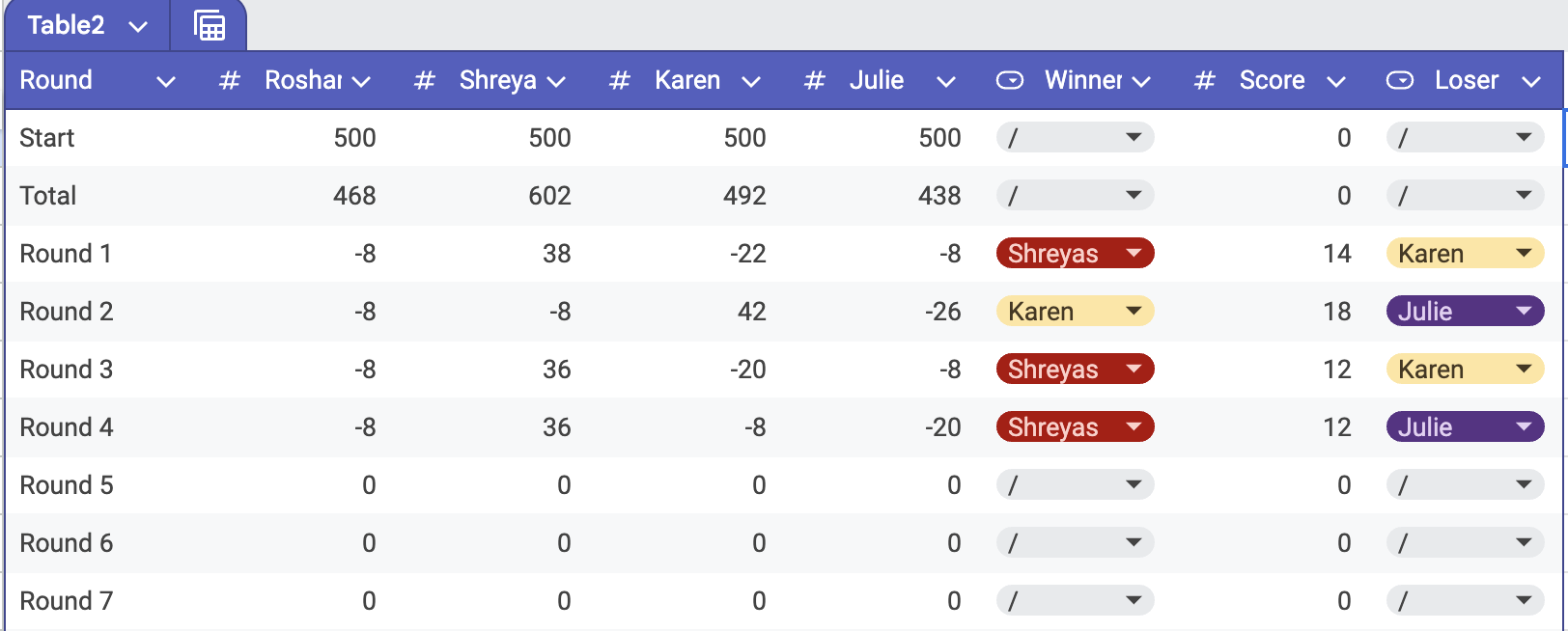Open the Round 5 Winner empty dropdown

pyautogui.click(x=1075, y=485)
